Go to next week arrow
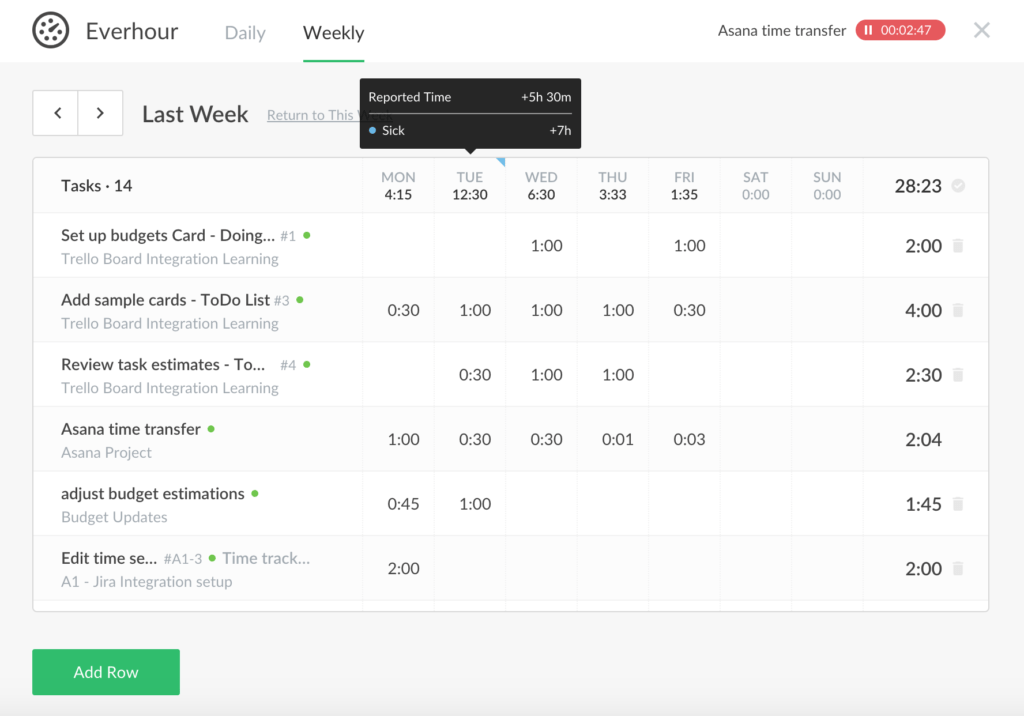Screen dimensions: 1024x716 point(100,113)
